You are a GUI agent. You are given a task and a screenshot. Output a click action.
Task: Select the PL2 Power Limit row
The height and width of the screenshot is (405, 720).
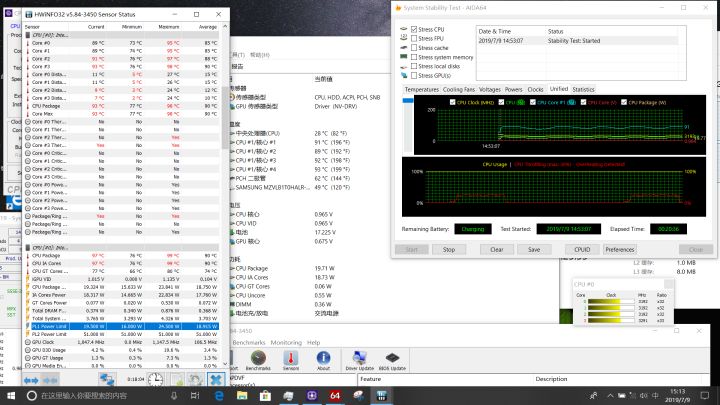tap(121, 334)
